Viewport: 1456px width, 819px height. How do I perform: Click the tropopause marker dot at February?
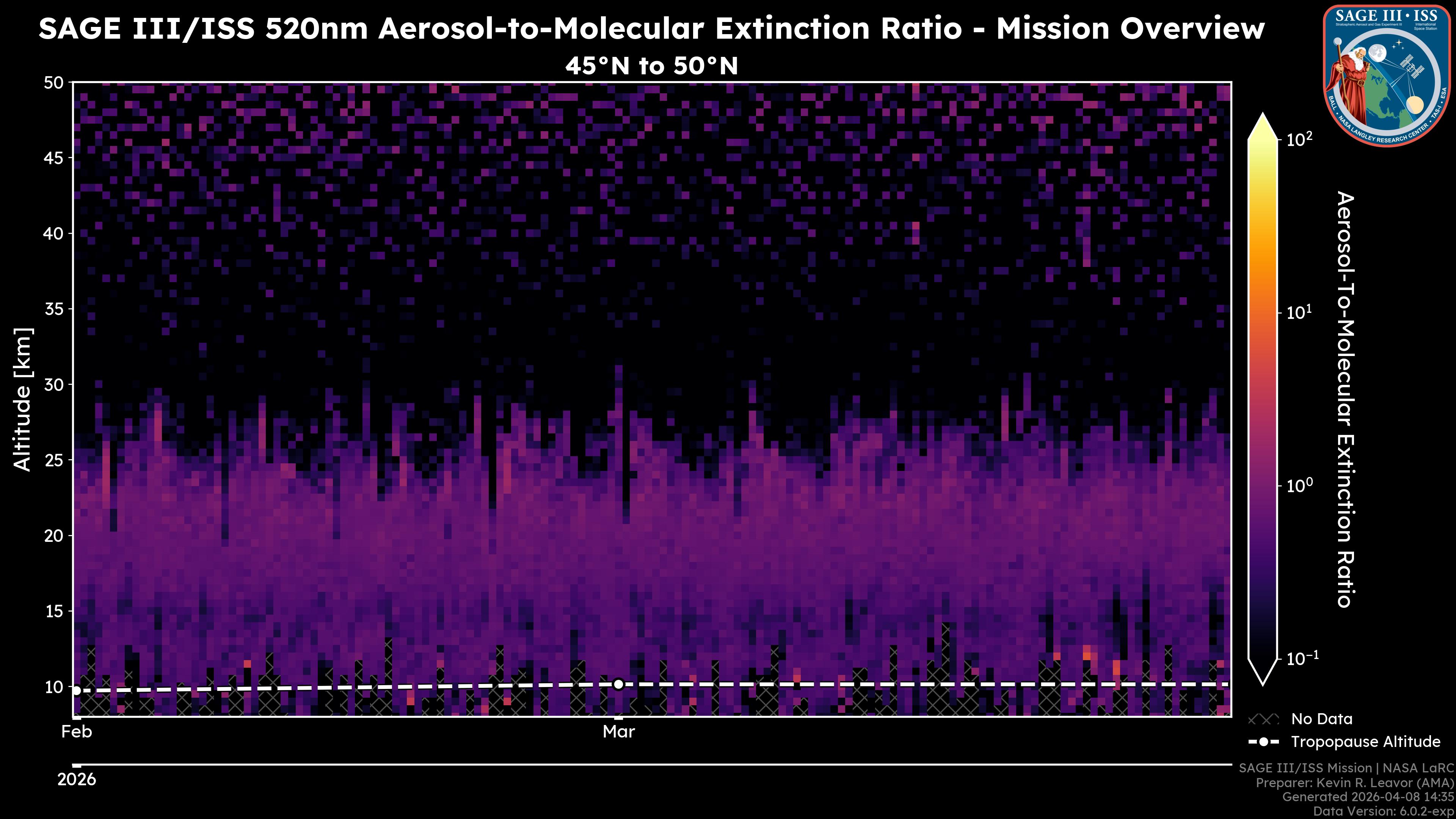coord(77,690)
